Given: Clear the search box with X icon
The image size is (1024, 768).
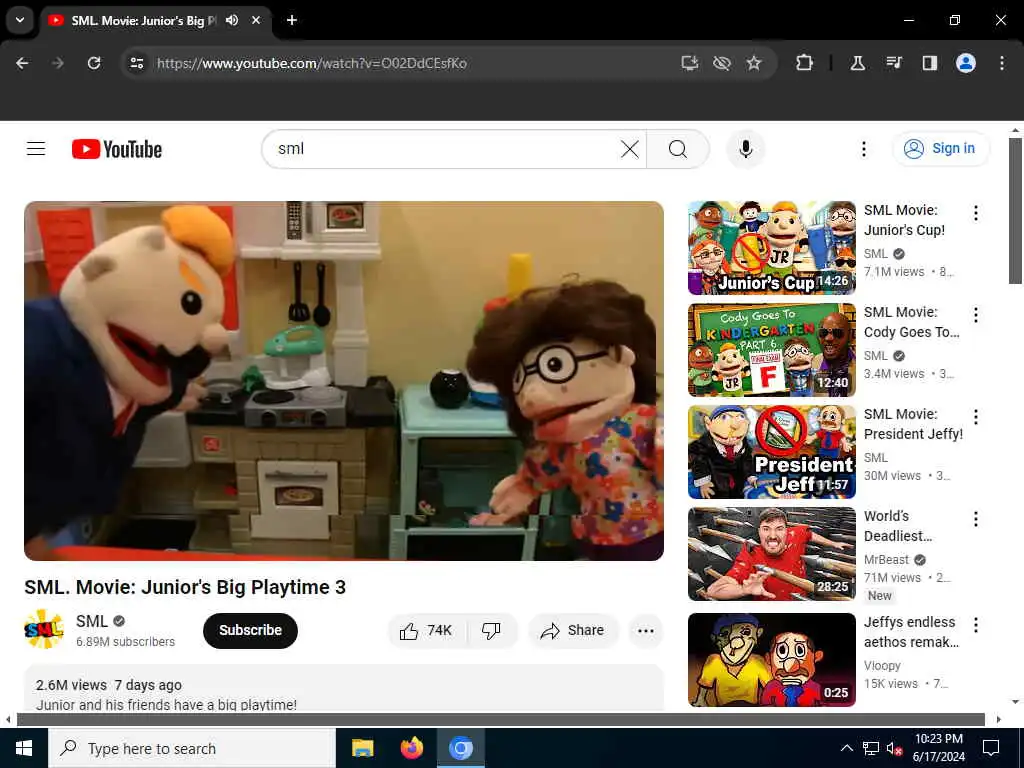Looking at the screenshot, I should (630, 149).
